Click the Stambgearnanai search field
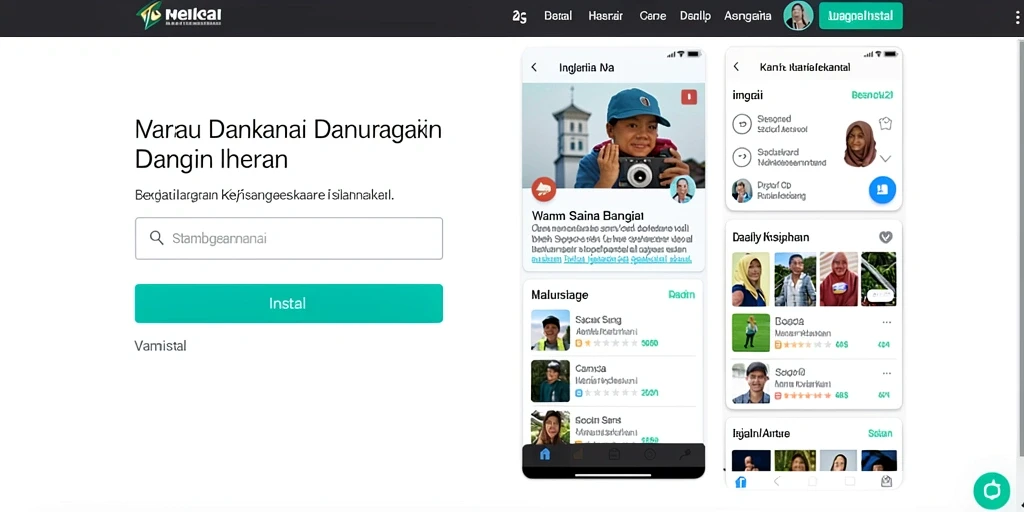The height and width of the screenshot is (512, 1024). (289, 238)
